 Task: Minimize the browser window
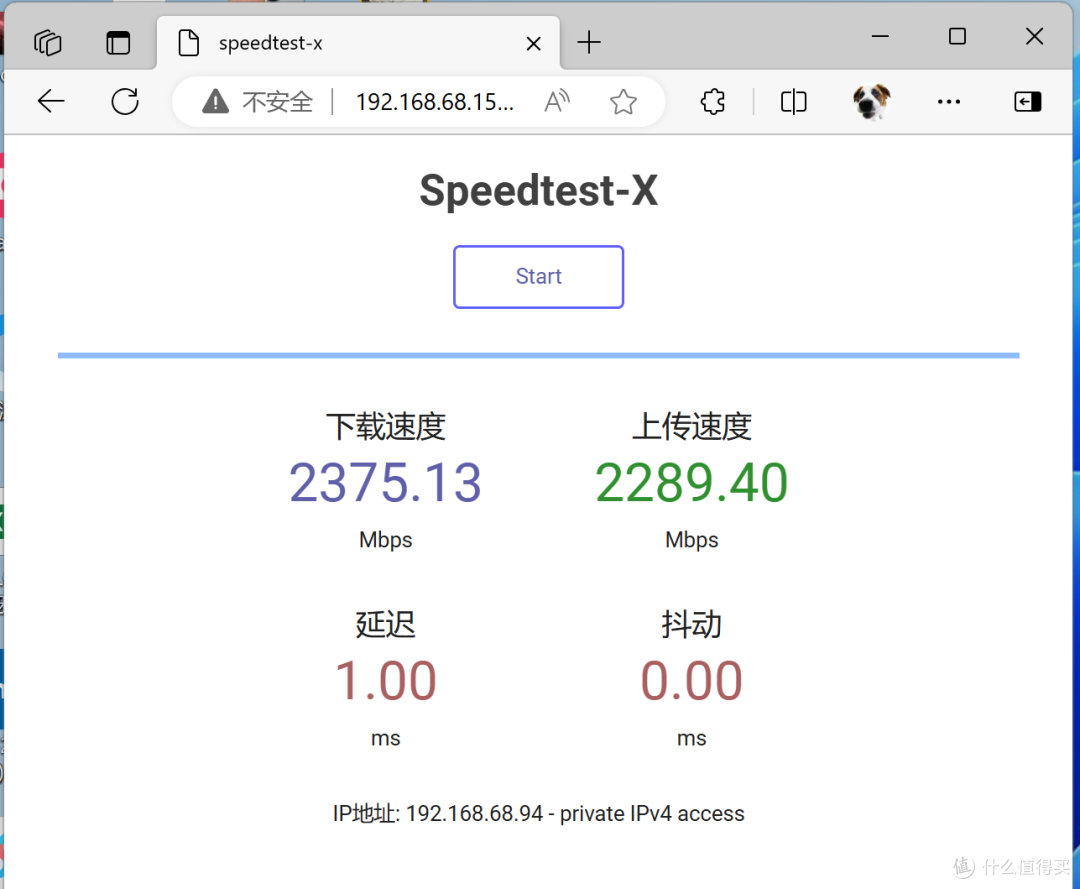880,36
